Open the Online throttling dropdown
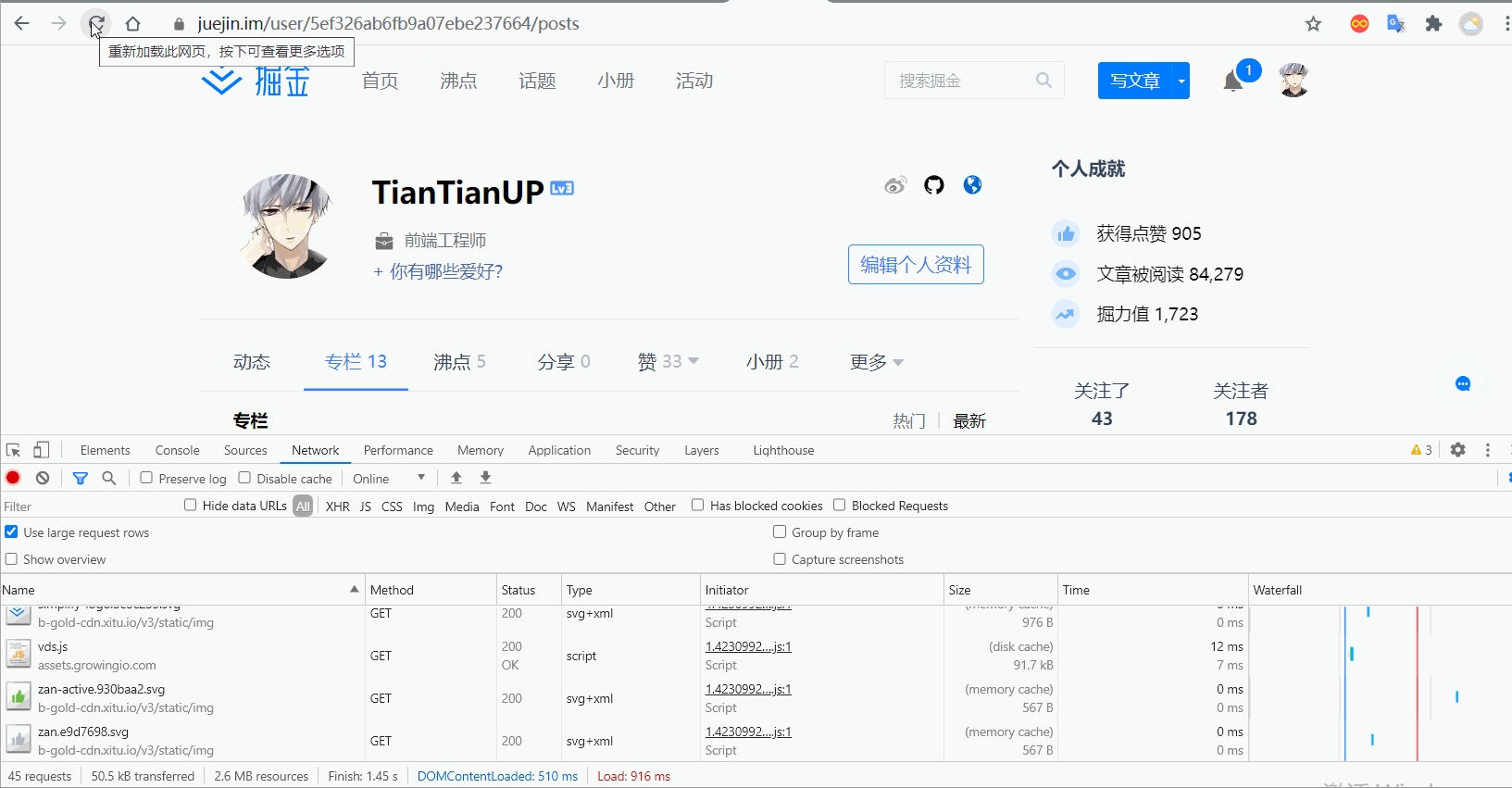Screen dimensions: 1512x788 (x=389, y=479)
